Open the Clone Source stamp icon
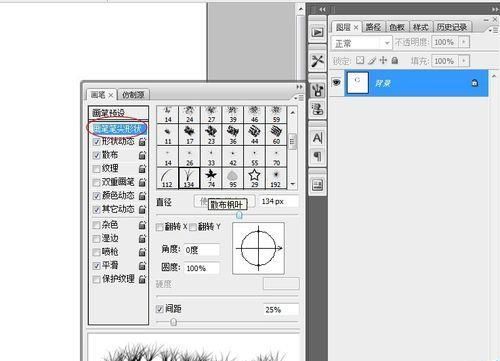 (x=317, y=109)
